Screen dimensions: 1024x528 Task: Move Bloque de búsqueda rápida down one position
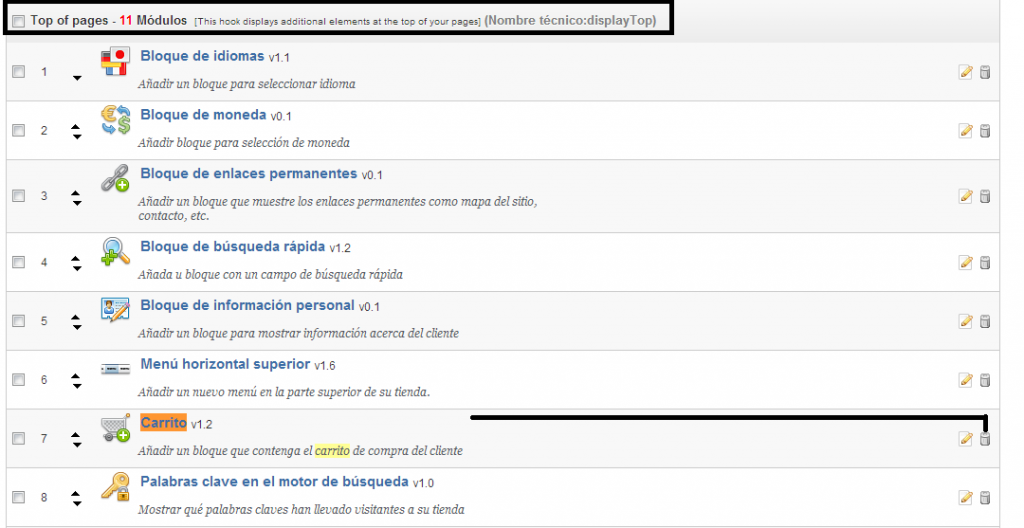coord(76,268)
